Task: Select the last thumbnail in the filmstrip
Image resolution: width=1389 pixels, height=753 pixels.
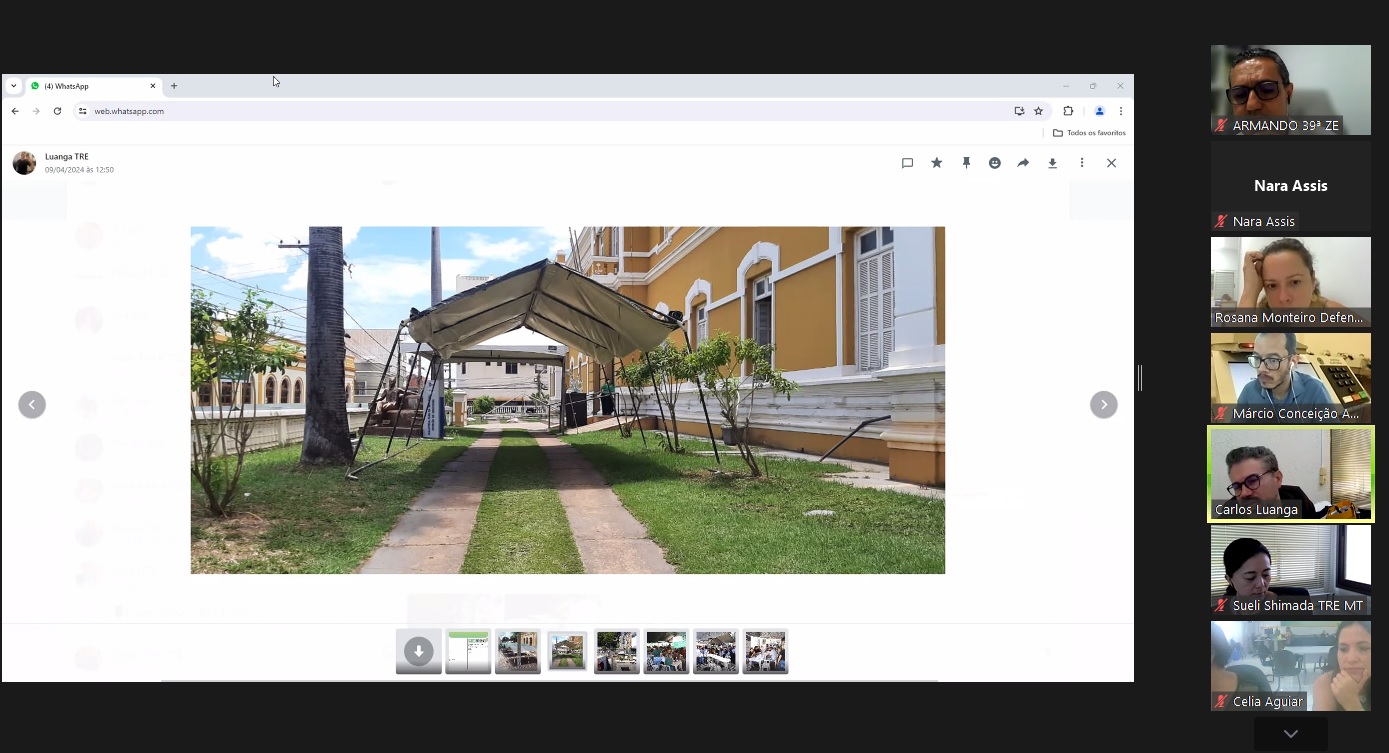Action: [765, 652]
